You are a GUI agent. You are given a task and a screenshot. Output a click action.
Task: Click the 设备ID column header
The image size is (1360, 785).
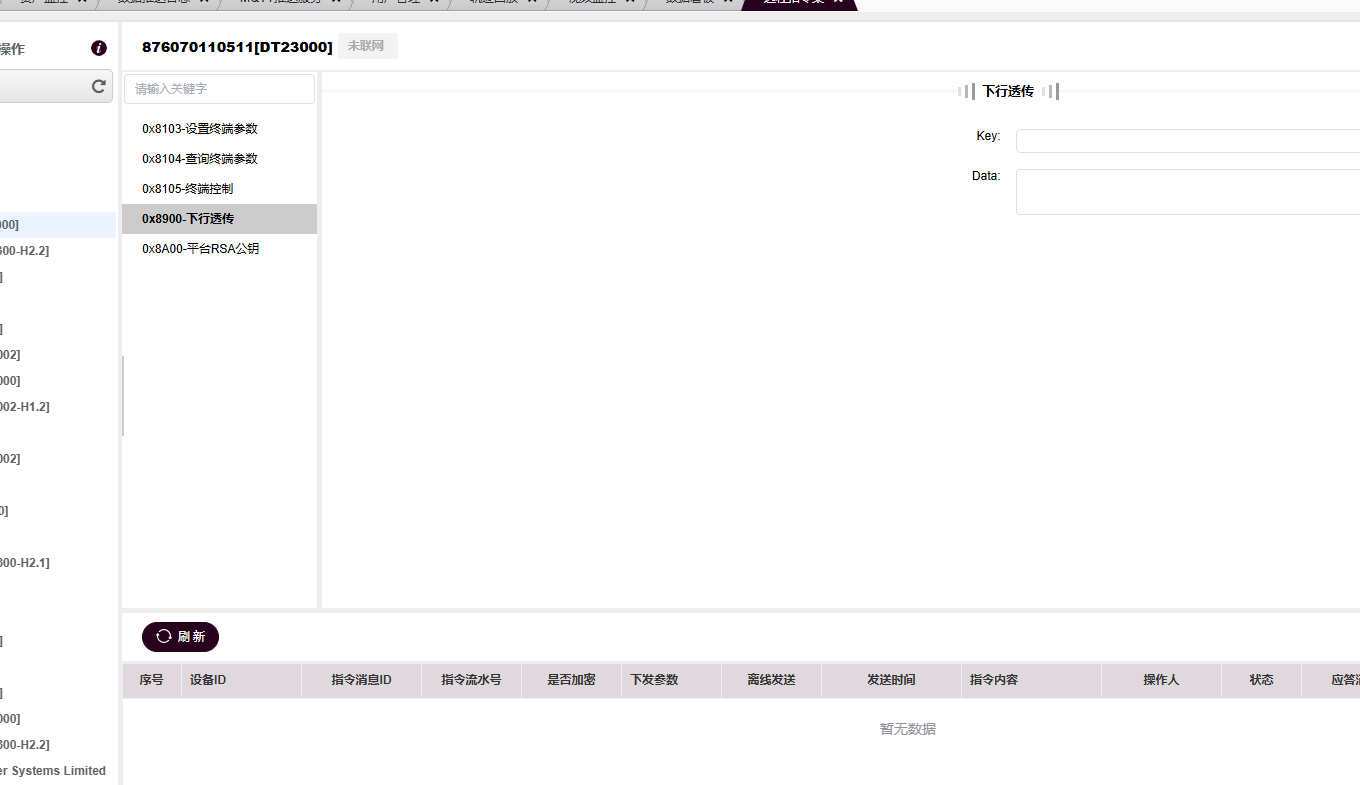click(208, 680)
